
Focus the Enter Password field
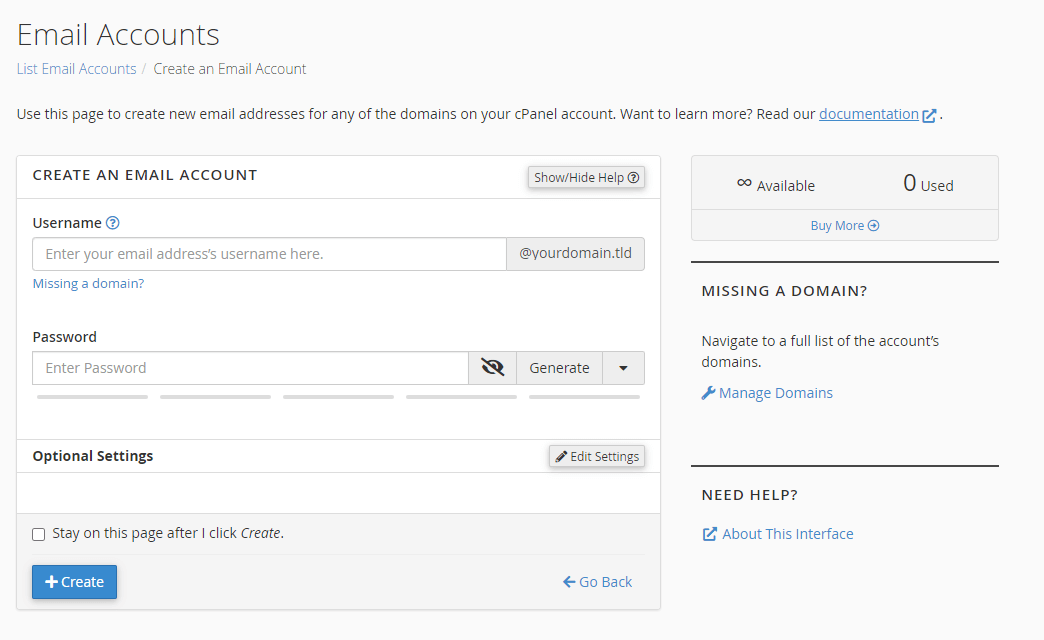[250, 368]
